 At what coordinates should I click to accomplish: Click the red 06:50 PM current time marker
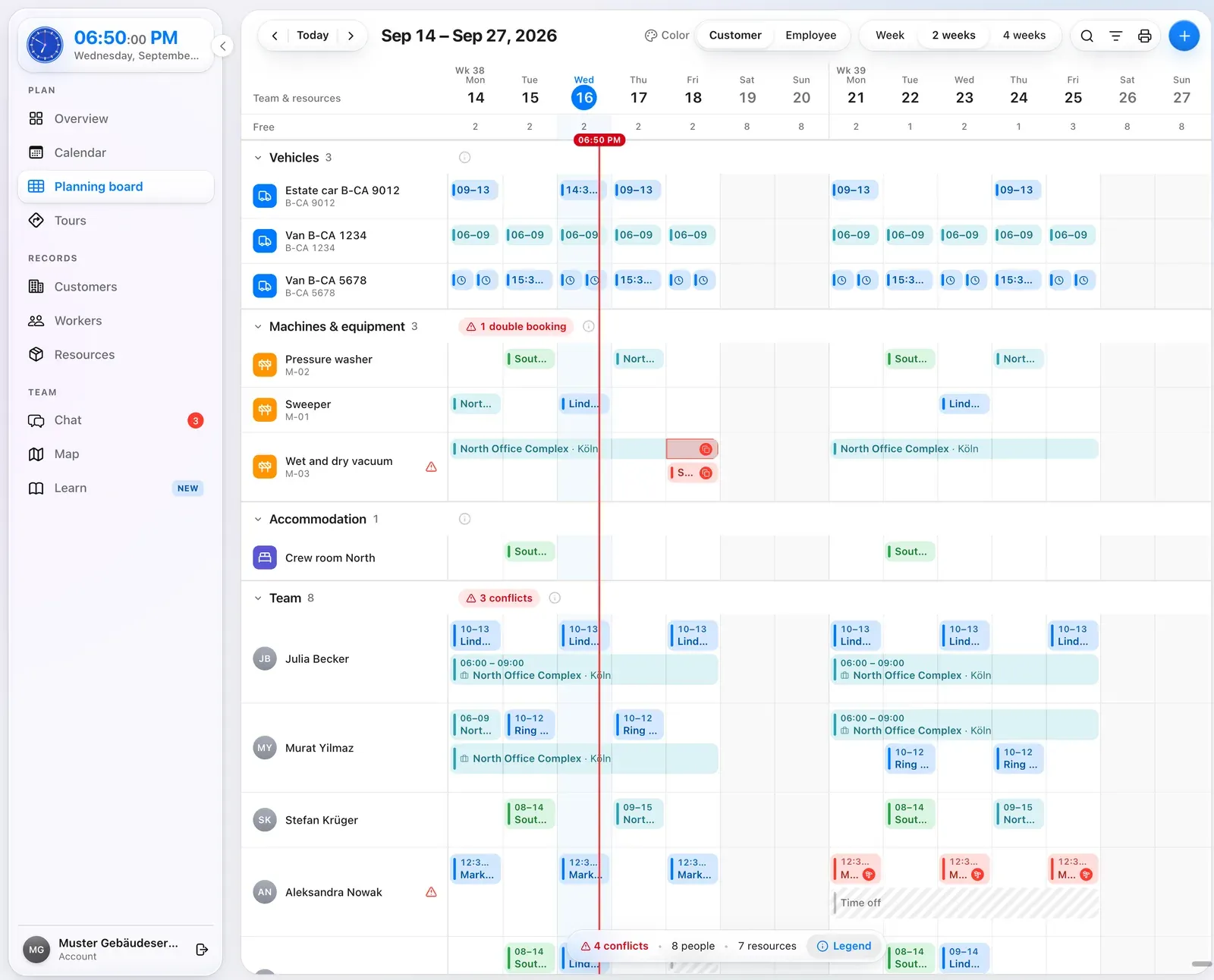point(599,140)
